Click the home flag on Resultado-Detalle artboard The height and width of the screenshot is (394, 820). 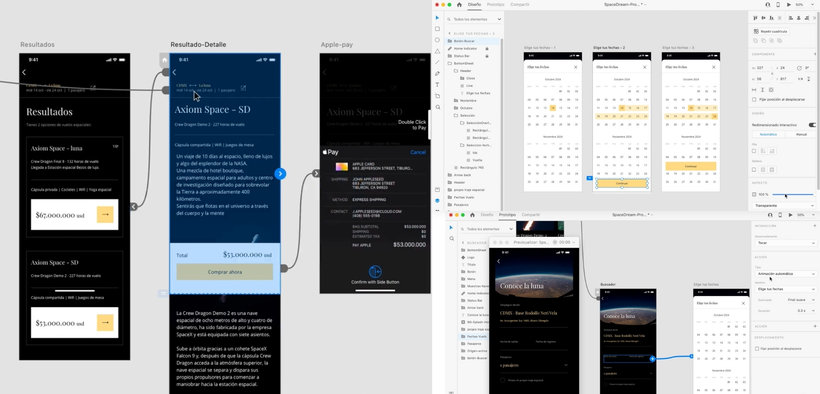pos(165,60)
